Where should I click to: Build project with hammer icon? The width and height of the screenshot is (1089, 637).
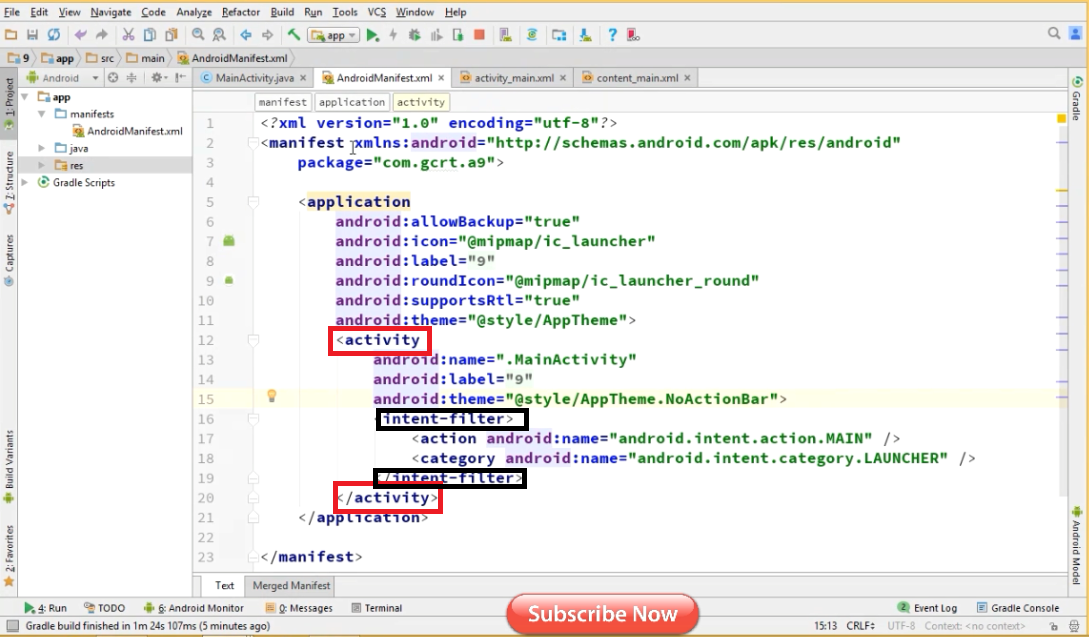(x=294, y=35)
